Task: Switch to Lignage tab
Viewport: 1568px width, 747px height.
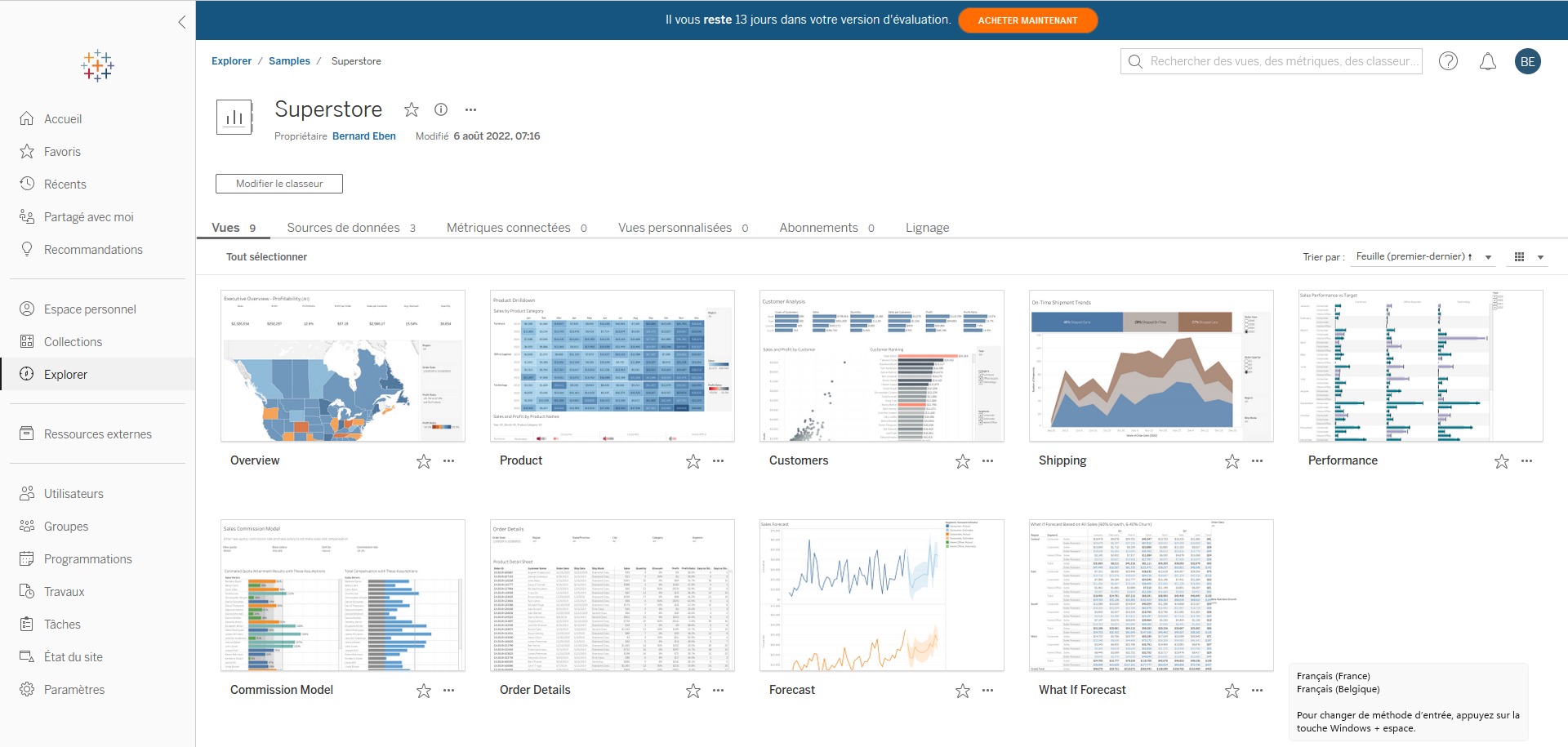Action: (x=927, y=228)
